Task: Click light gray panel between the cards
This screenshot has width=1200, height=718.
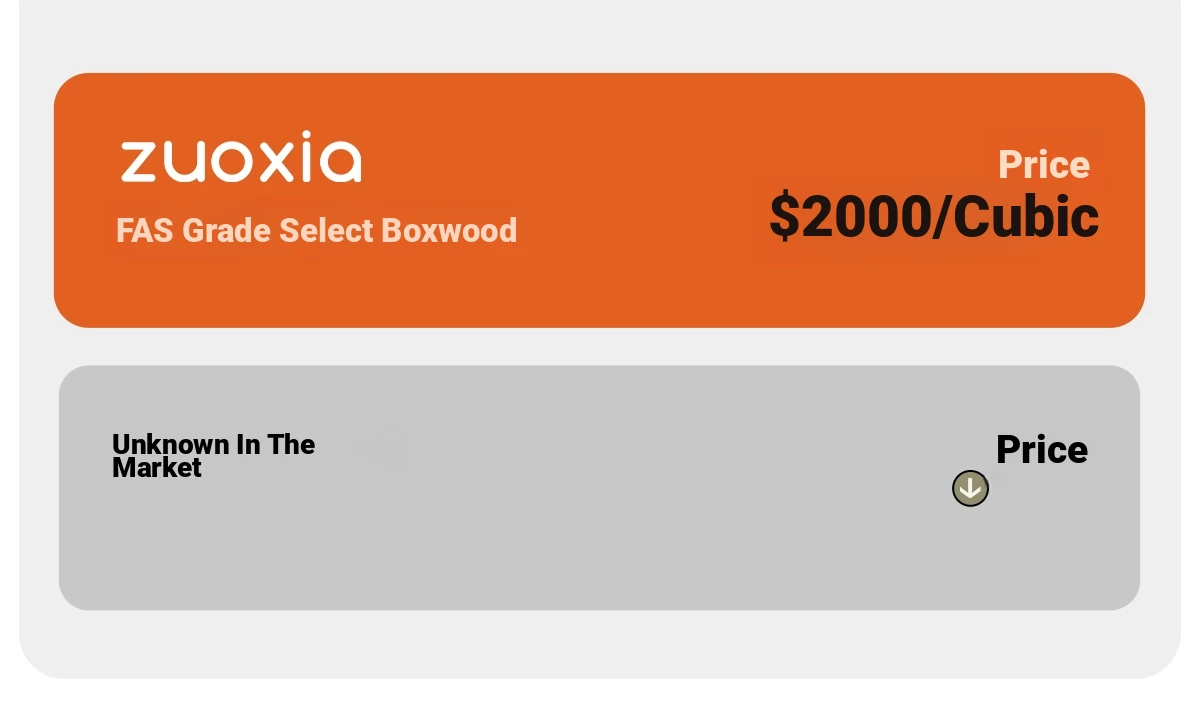Action: pyautogui.click(x=599, y=346)
